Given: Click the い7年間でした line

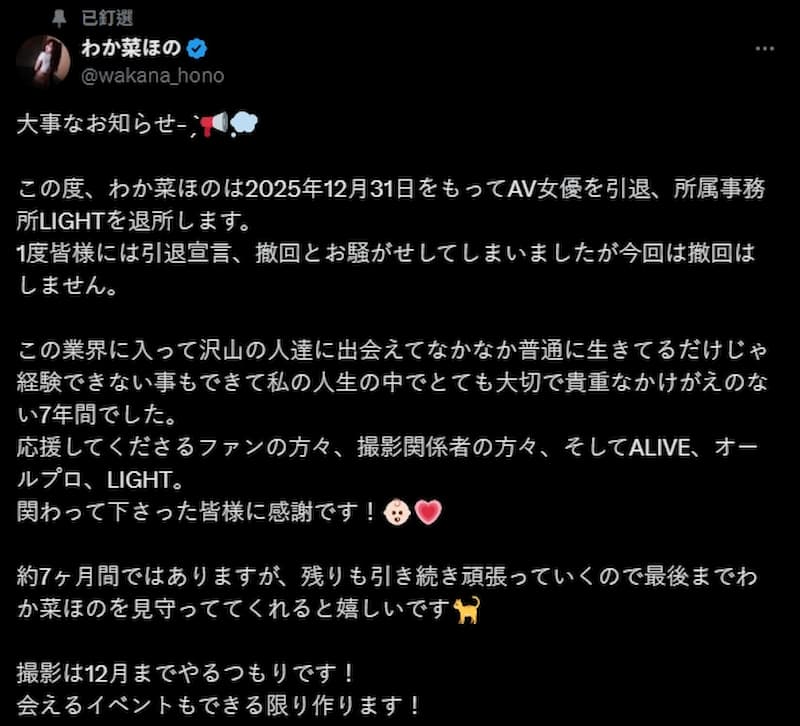Looking at the screenshot, I should click(x=96, y=416).
